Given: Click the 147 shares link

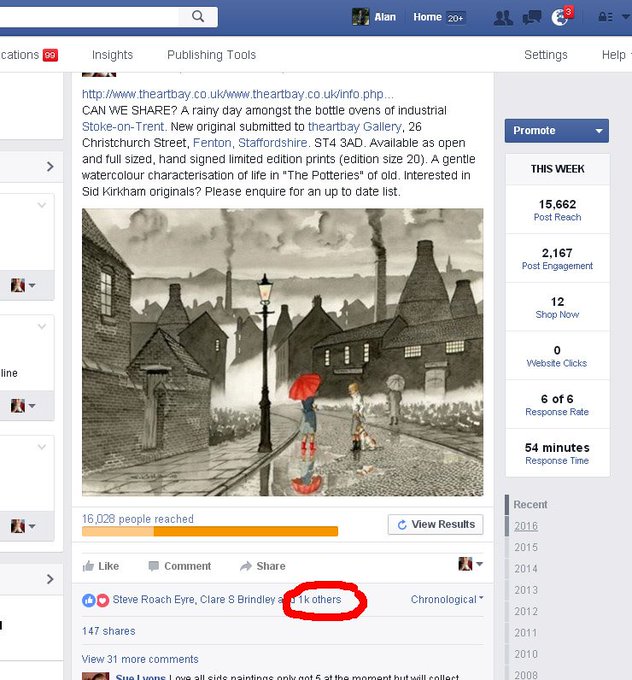Looking at the screenshot, I should 108,631.
